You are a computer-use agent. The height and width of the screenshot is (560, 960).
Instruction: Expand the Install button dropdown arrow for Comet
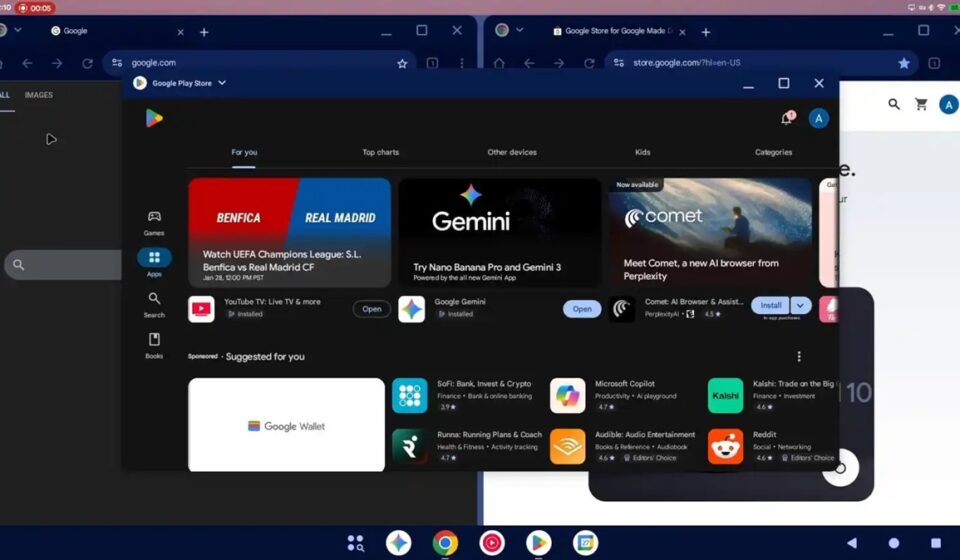[x=801, y=305]
